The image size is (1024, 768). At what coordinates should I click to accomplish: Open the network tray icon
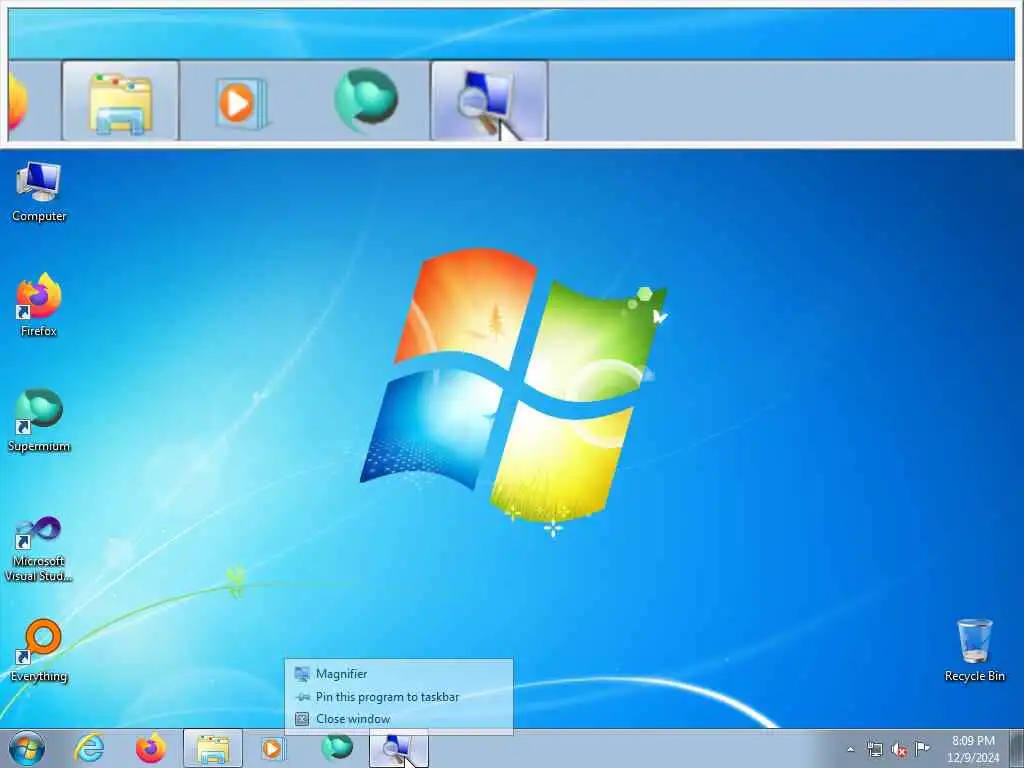coord(874,749)
